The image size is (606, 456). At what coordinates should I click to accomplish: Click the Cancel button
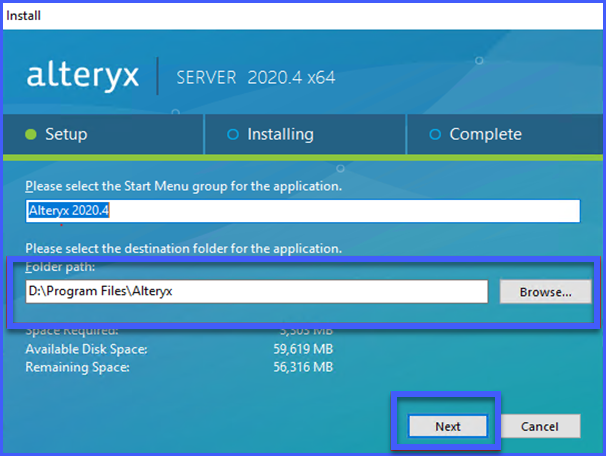[x=540, y=426]
